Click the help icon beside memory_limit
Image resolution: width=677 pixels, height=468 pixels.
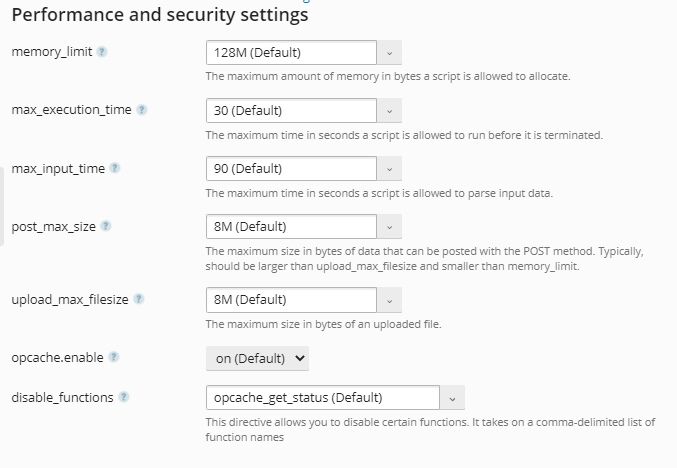(101, 52)
